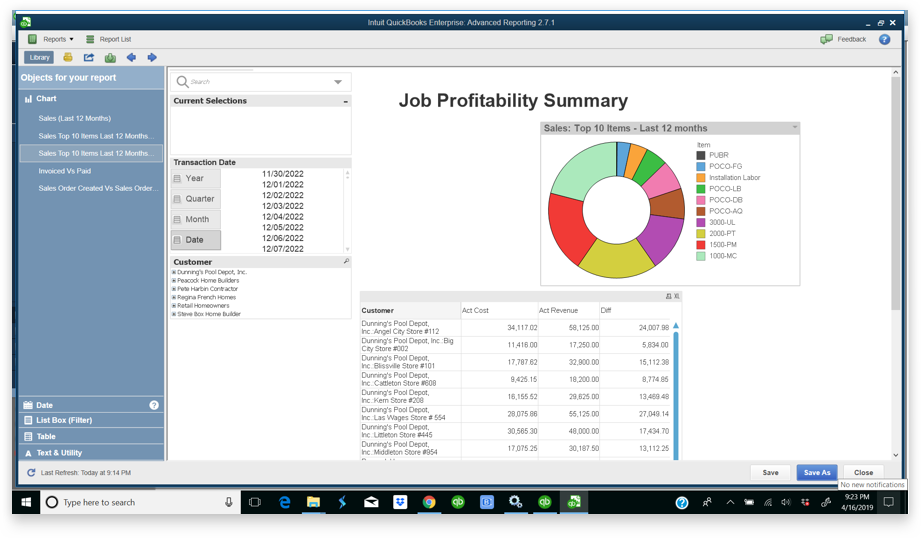This screenshot has height=538, width=922.
Task: Expand Peacock Home Builders customer node
Action: click(x=174, y=280)
